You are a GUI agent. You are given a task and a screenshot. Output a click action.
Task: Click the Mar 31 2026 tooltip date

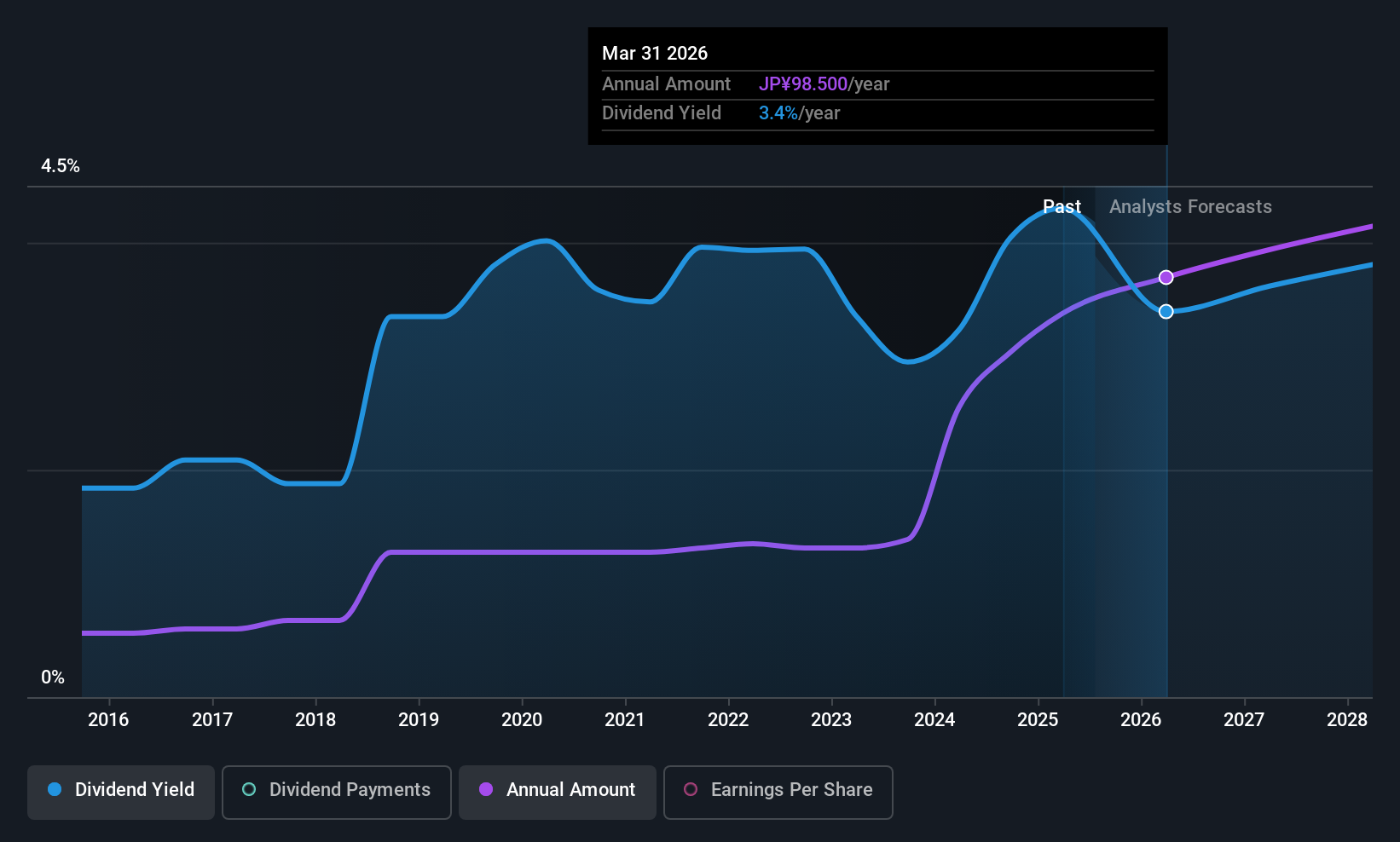pyautogui.click(x=655, y=53)
